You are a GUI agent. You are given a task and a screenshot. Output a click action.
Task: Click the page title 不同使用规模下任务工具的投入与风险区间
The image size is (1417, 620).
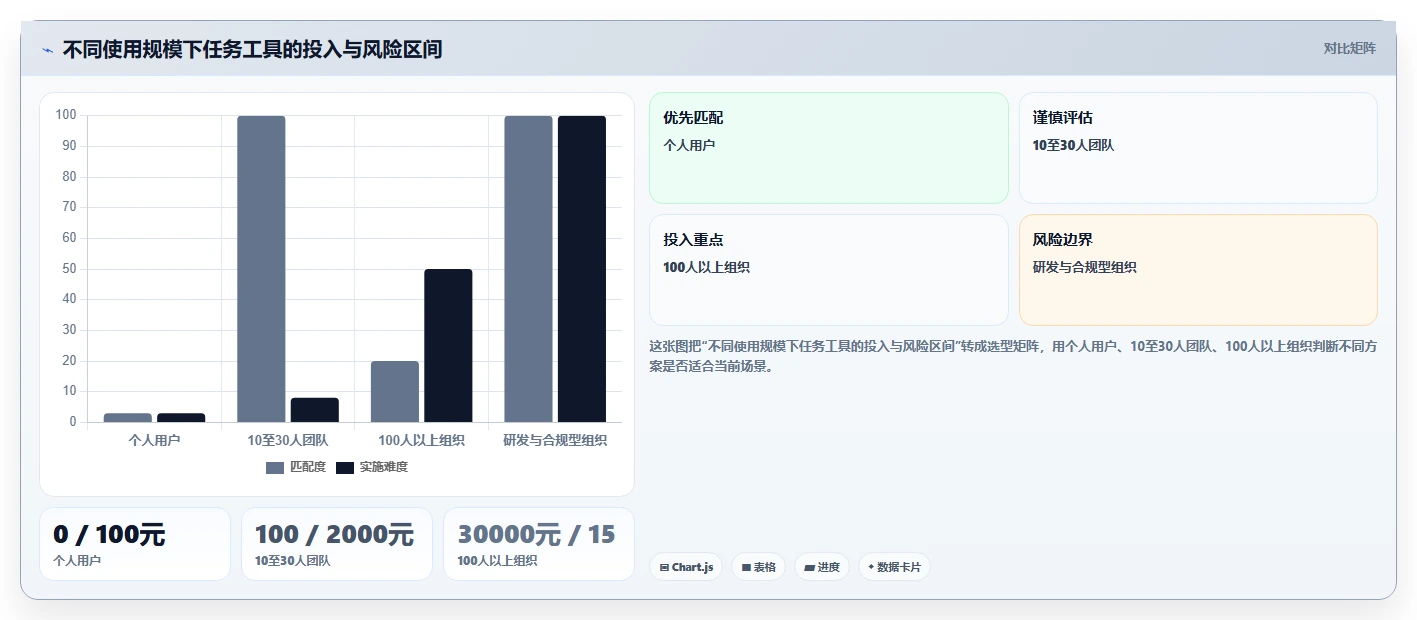(252, 49)
